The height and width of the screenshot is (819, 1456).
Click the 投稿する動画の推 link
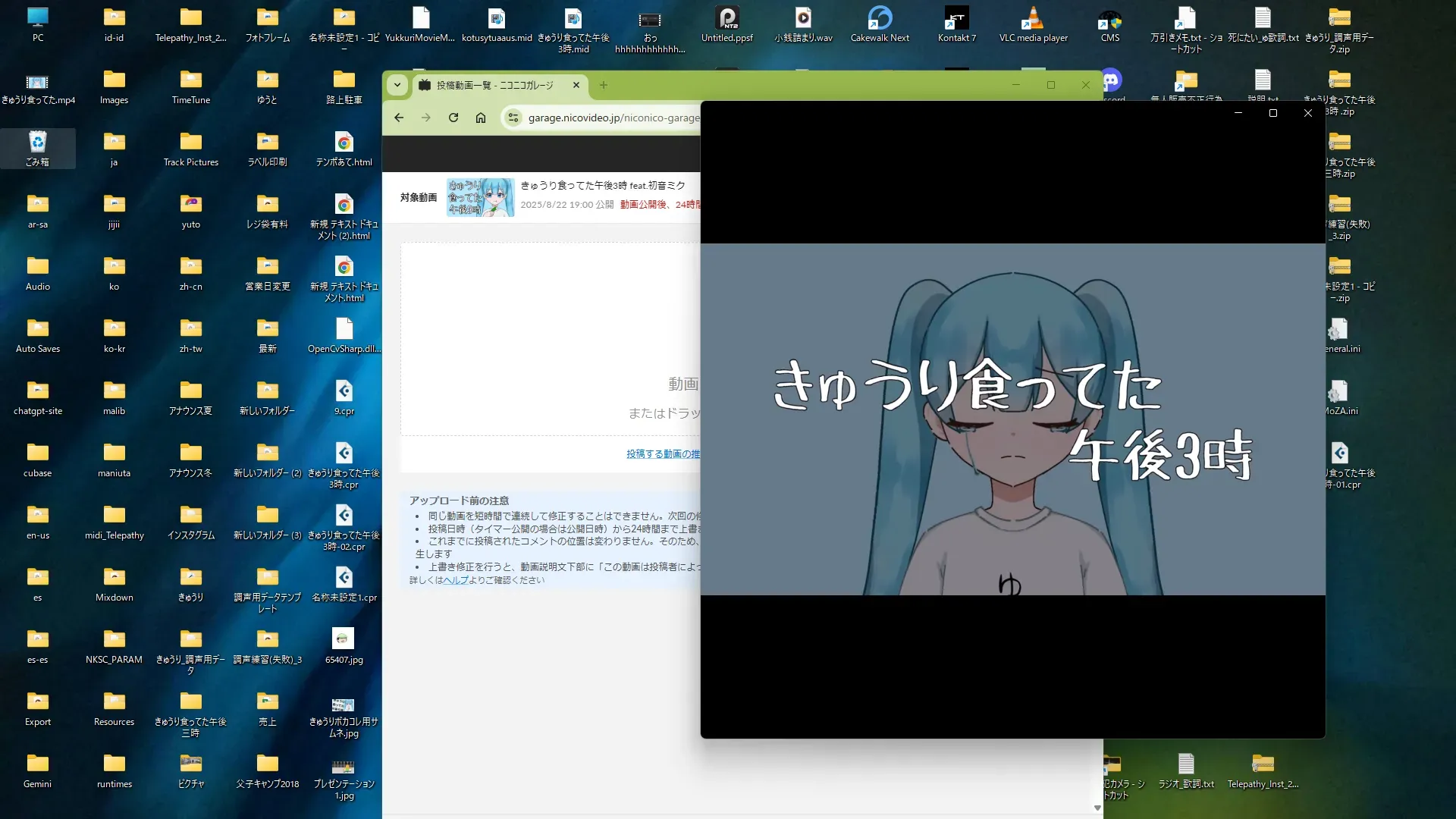pyautogui.click(x=663, y=454)
